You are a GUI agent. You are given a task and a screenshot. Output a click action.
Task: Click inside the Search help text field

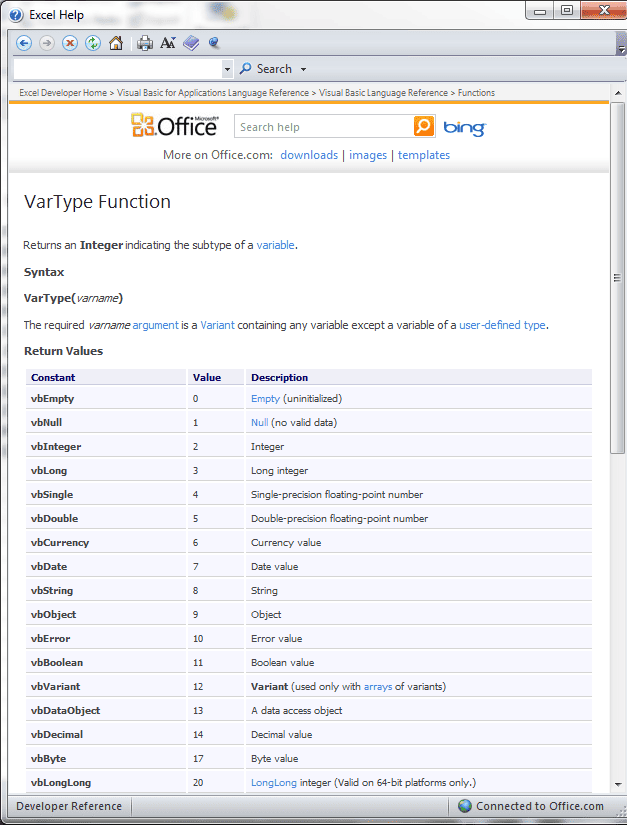coord(323,127)
